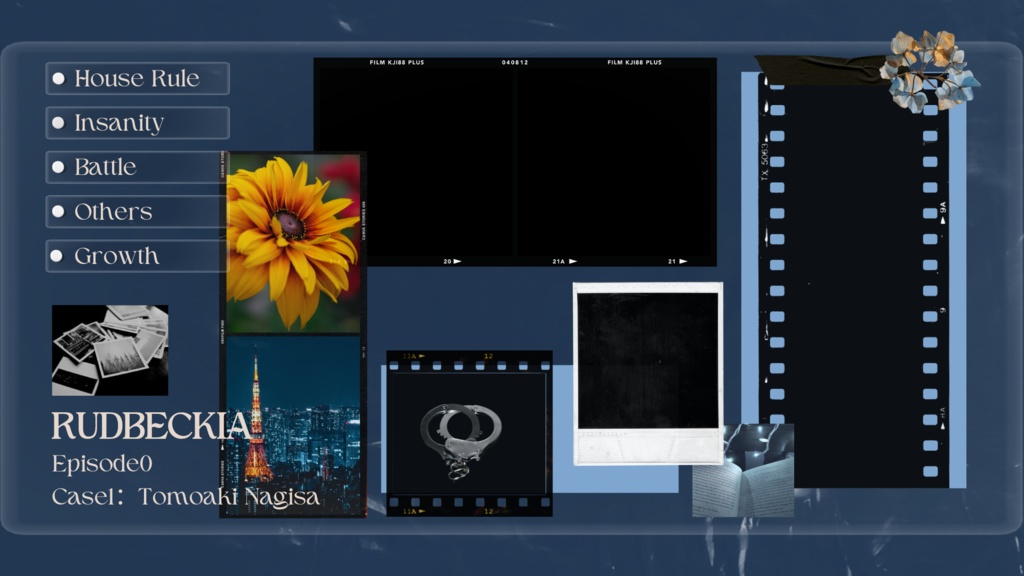Click the FILM KJI88 PLUS label on negative strip

399,61
